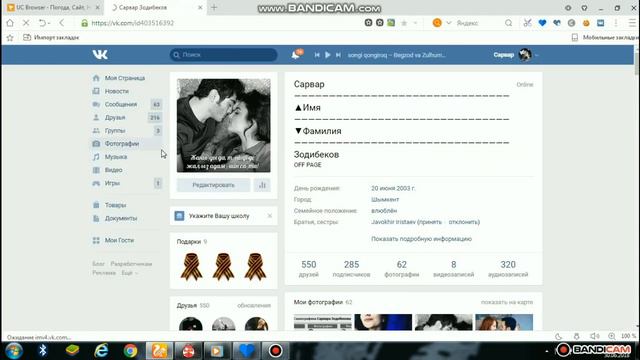Image resolution: width=640 pixels, height=360 pixels.
Task: Open Сообщения in sidebar
Action: click(x=120, y=104)
